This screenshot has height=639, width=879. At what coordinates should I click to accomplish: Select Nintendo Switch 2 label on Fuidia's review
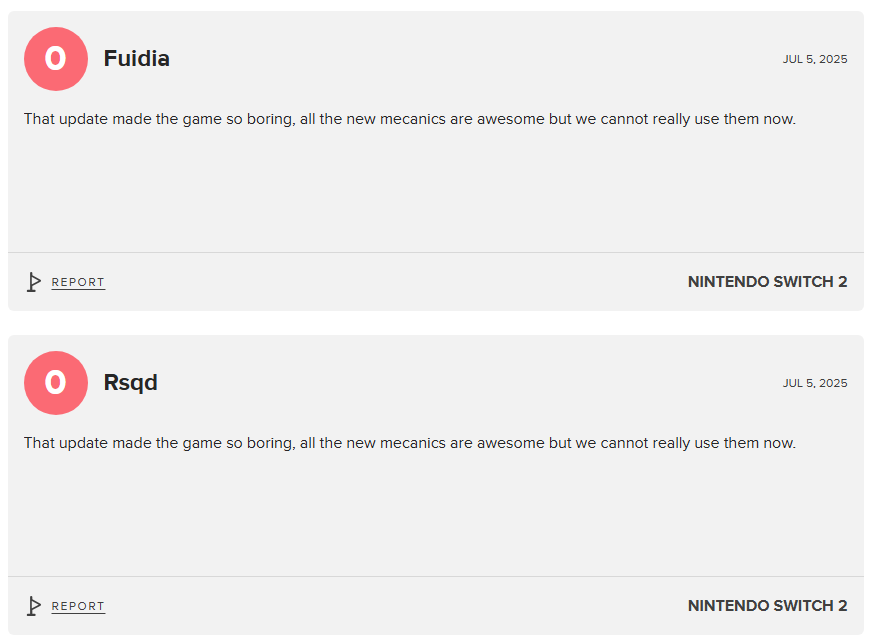[x=767, y=282]
